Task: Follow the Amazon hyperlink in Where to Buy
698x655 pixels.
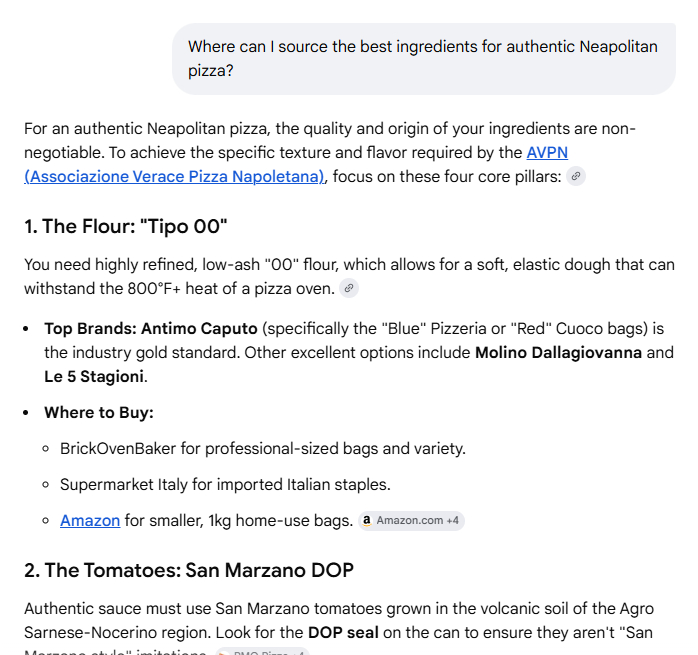Action: click(x=90, y=521)
